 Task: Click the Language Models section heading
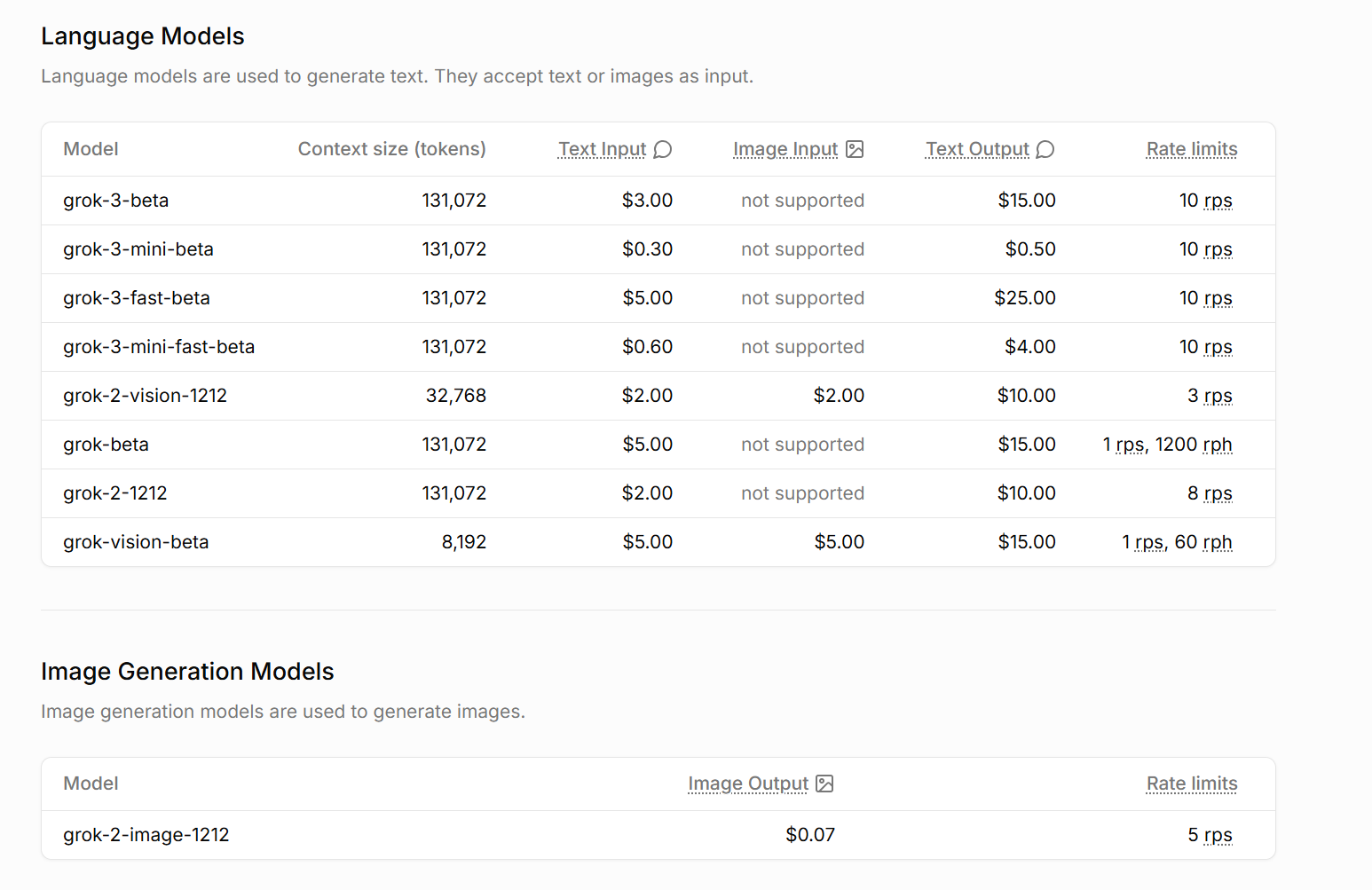[x=143, y=36]
